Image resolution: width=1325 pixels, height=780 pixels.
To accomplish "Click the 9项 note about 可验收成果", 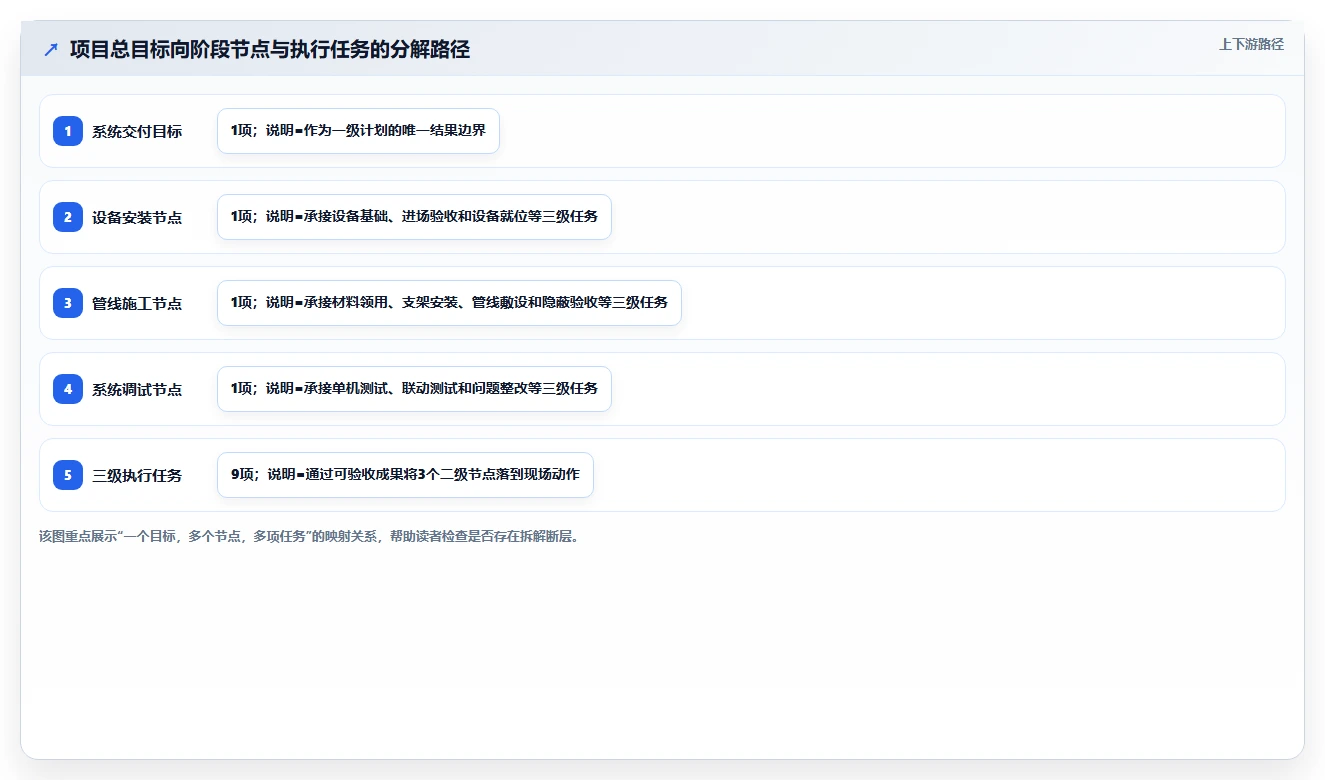I will 405,475.
